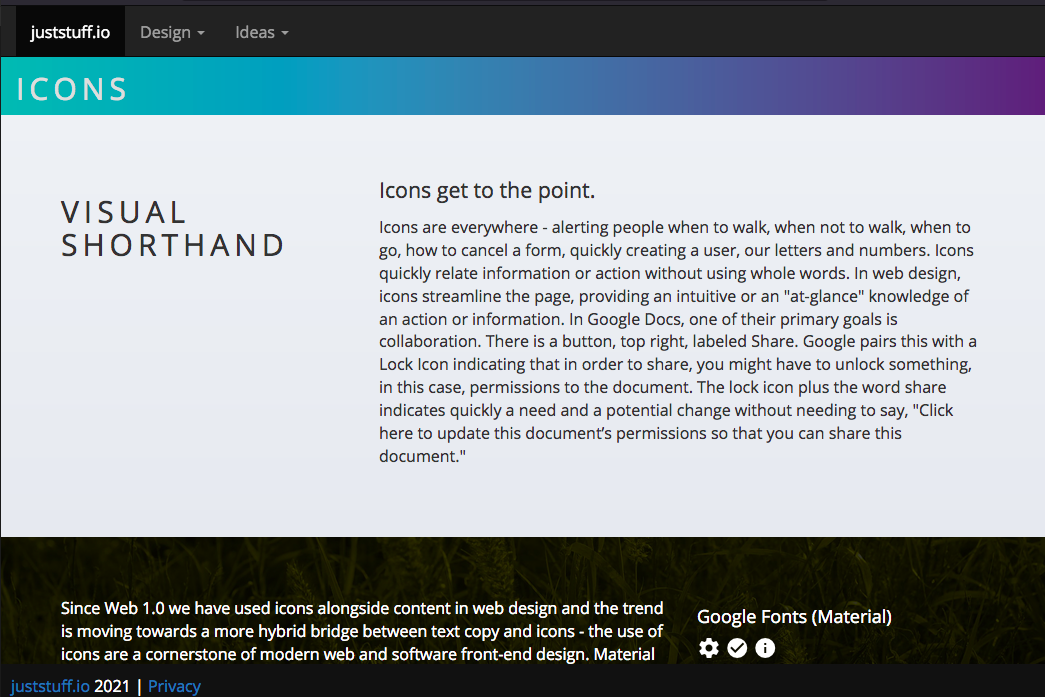Screen dimensions: 1045x697
Task: Click the settings gear icon
Action: tap(709, 648)
